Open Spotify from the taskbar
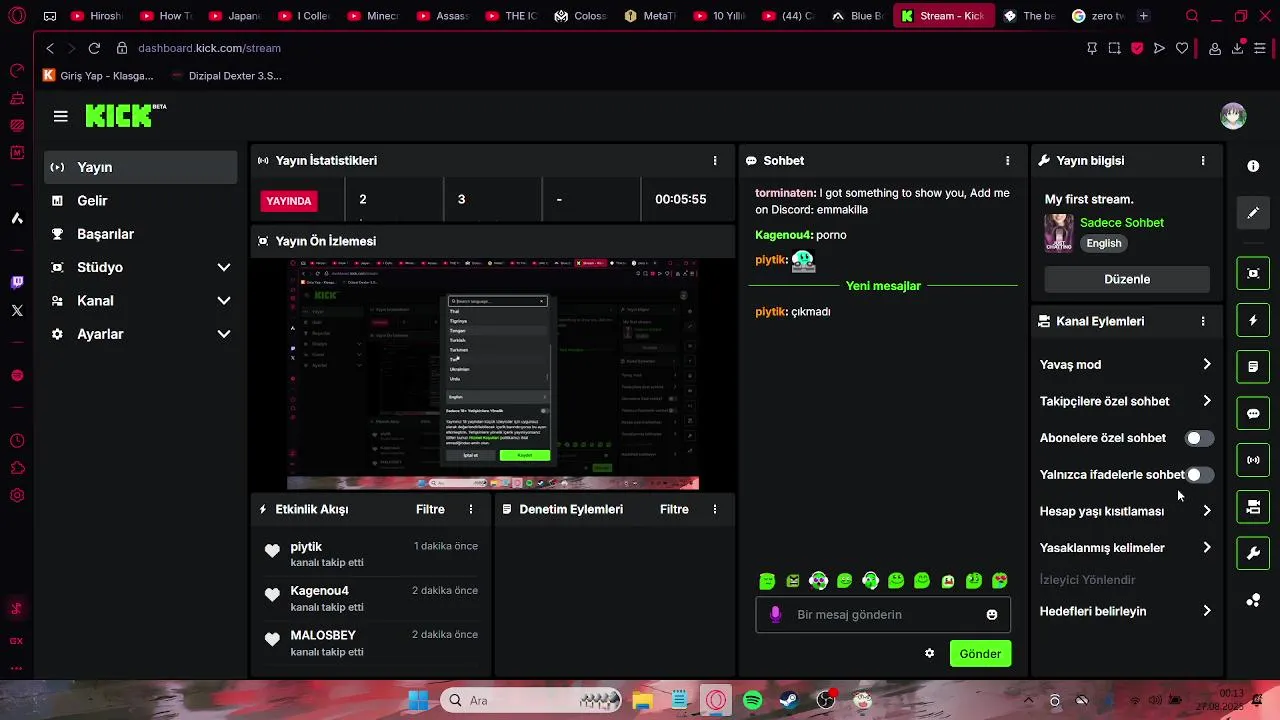Screen dimensions: 1280x720 coord(753,701)
